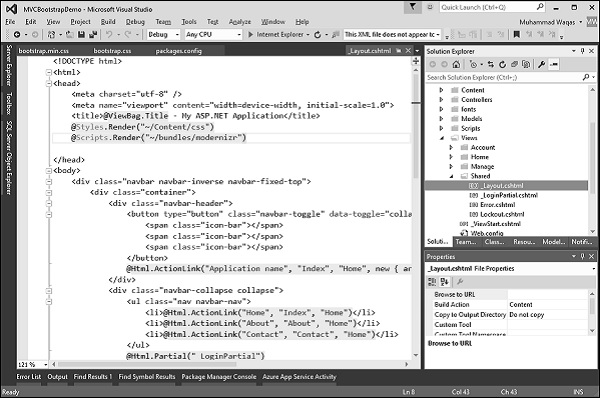Collapse the Views folder node
This screenshot has width=600, height=398.
(x=442, y=138)
